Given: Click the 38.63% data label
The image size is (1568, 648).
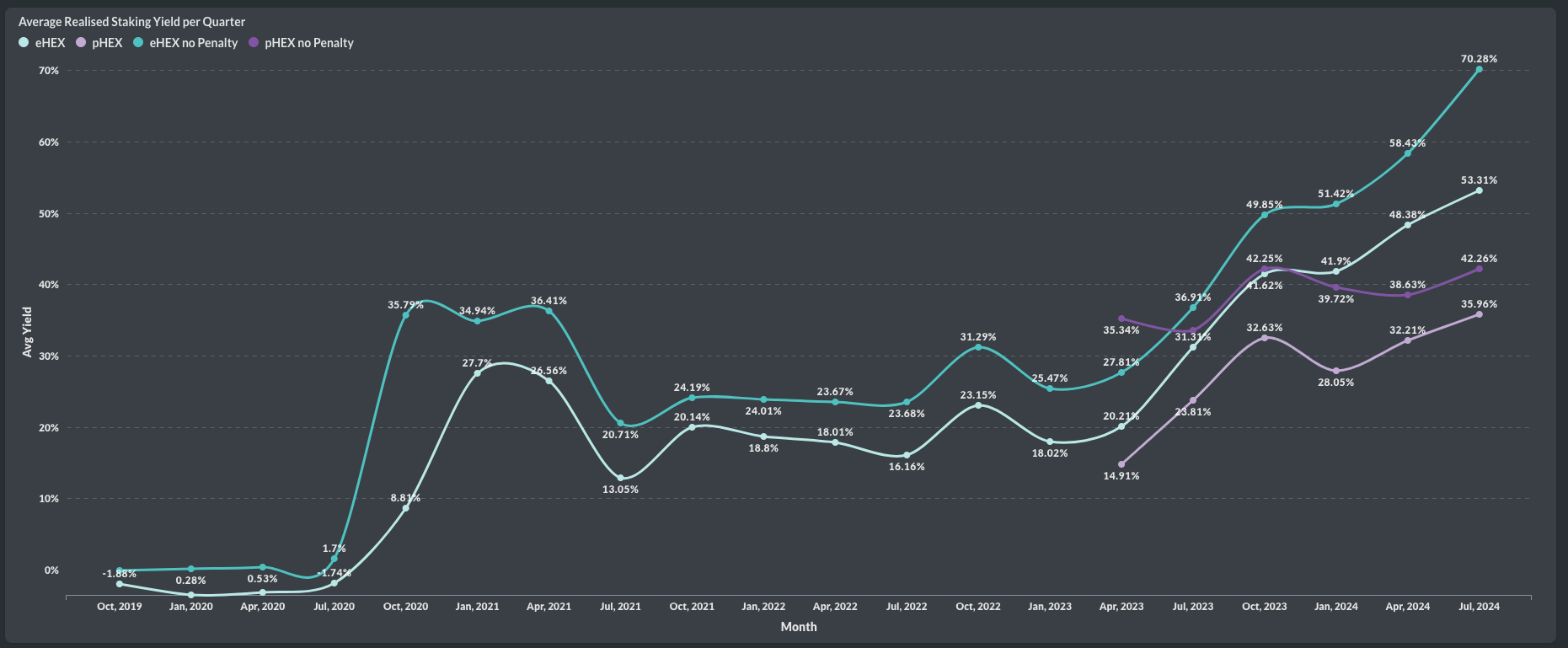Looking at the screenshot, I should (1408, 285).
